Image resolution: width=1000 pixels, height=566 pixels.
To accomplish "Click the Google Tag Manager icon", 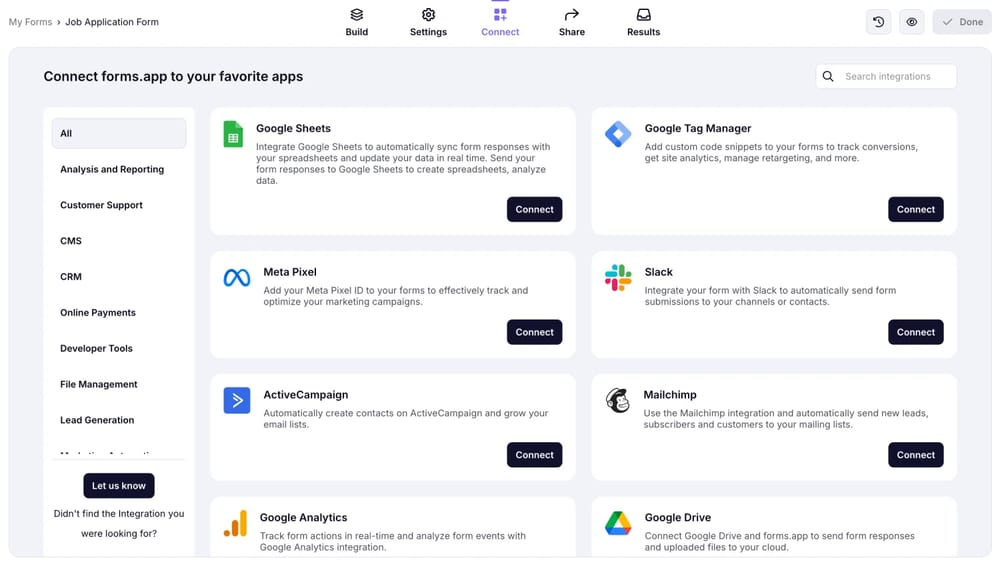I will [x=618, y=134].
